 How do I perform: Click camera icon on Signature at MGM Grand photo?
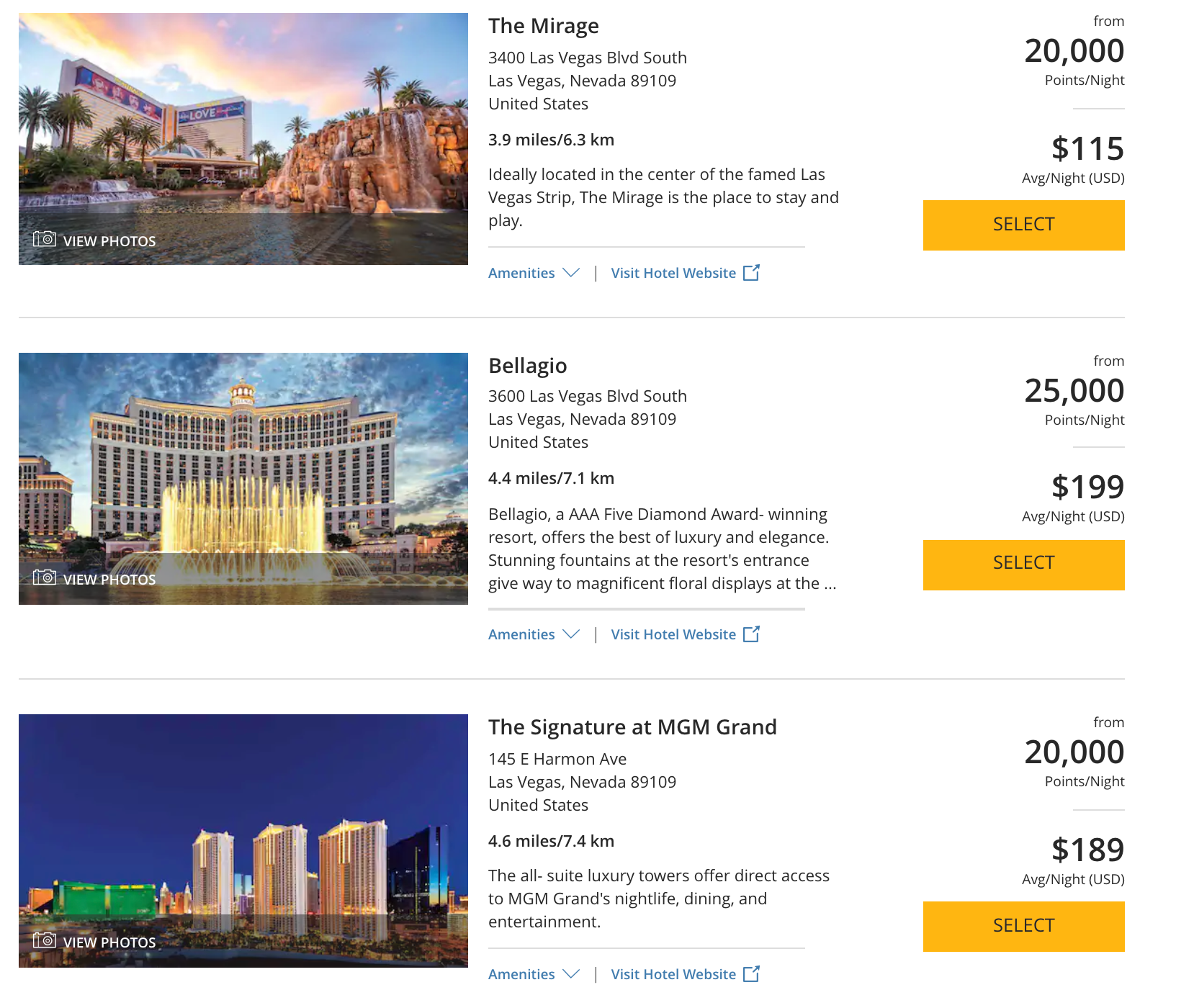pos(45,940)
